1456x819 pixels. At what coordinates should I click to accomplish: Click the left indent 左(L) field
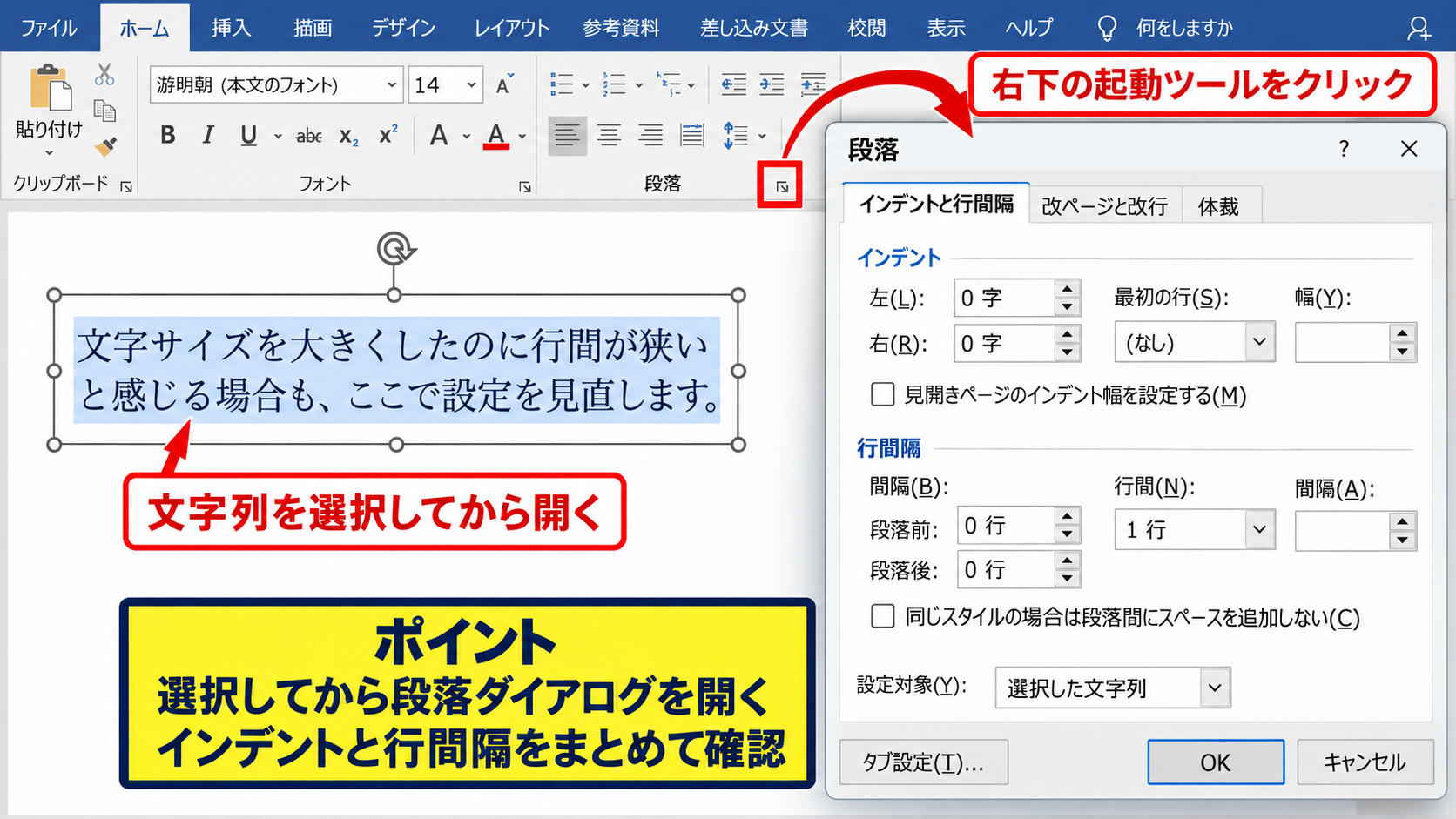point(1016,298)
